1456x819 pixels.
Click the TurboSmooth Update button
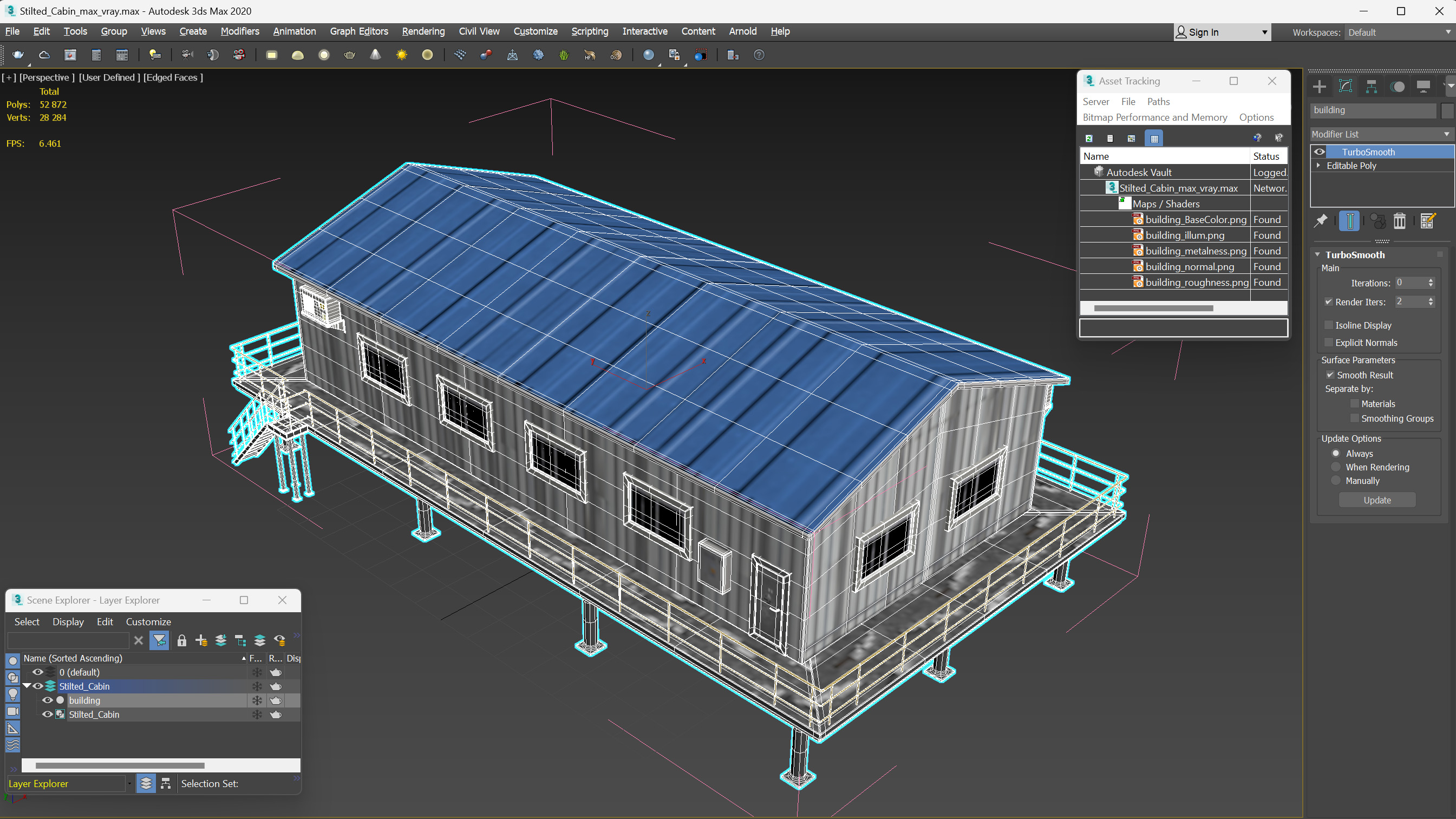coord(1377,500)
